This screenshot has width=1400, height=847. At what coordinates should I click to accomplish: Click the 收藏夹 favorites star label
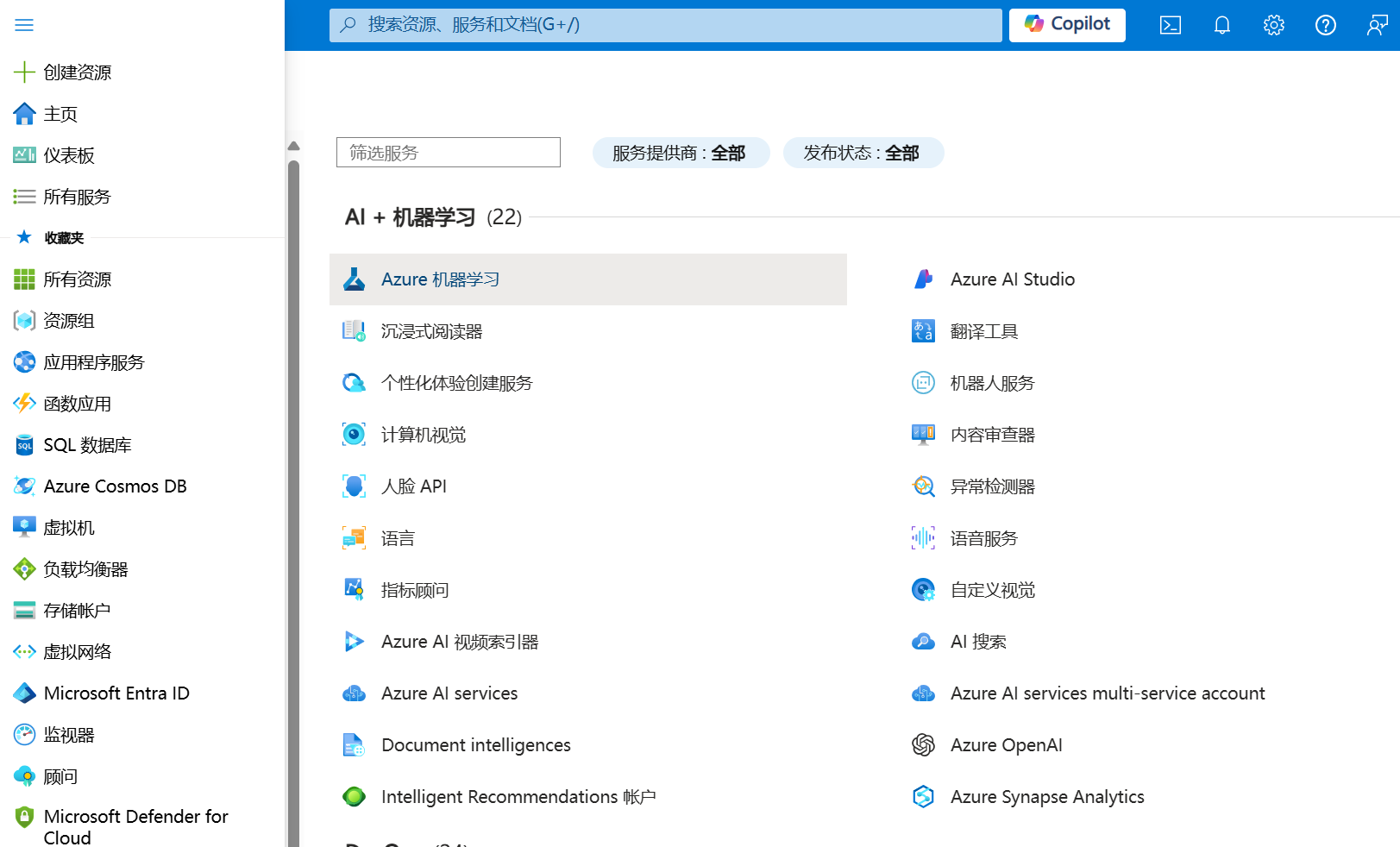pyautogui.click(x=64, y=238)
